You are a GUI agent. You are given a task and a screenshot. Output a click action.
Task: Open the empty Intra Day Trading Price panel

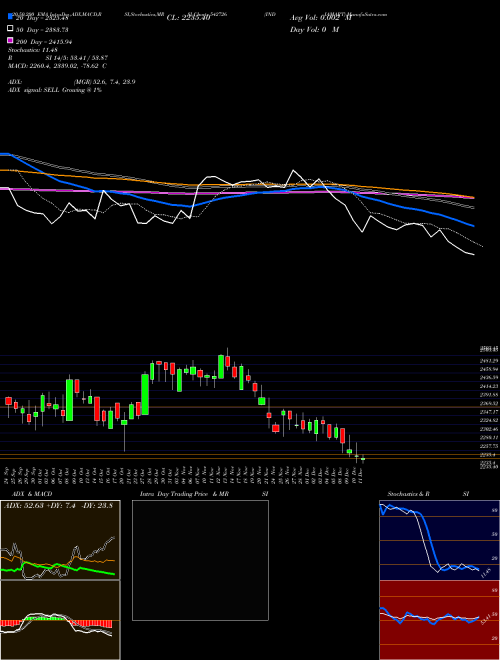tap(200, 560)
